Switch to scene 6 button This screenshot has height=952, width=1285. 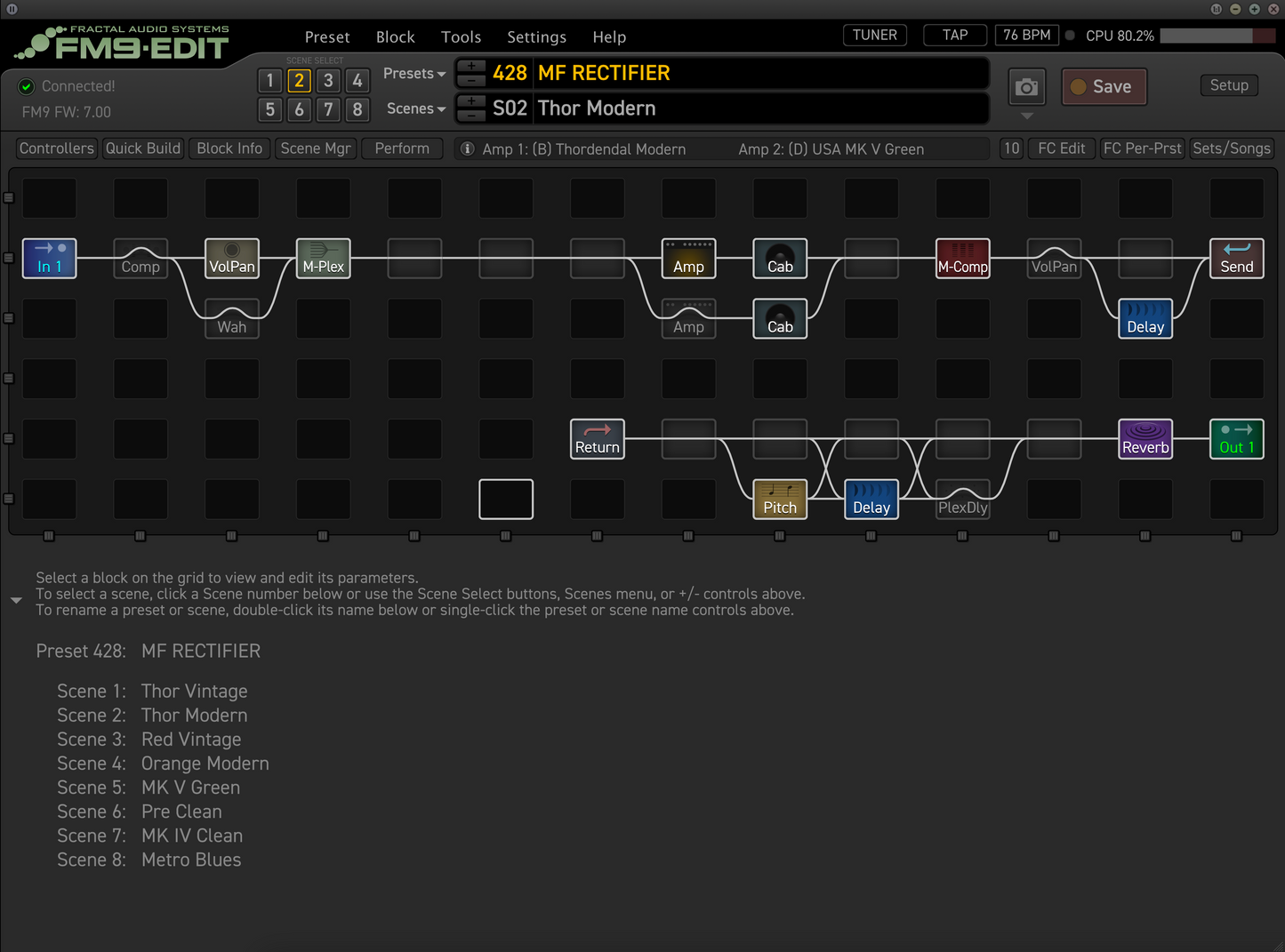300,109
